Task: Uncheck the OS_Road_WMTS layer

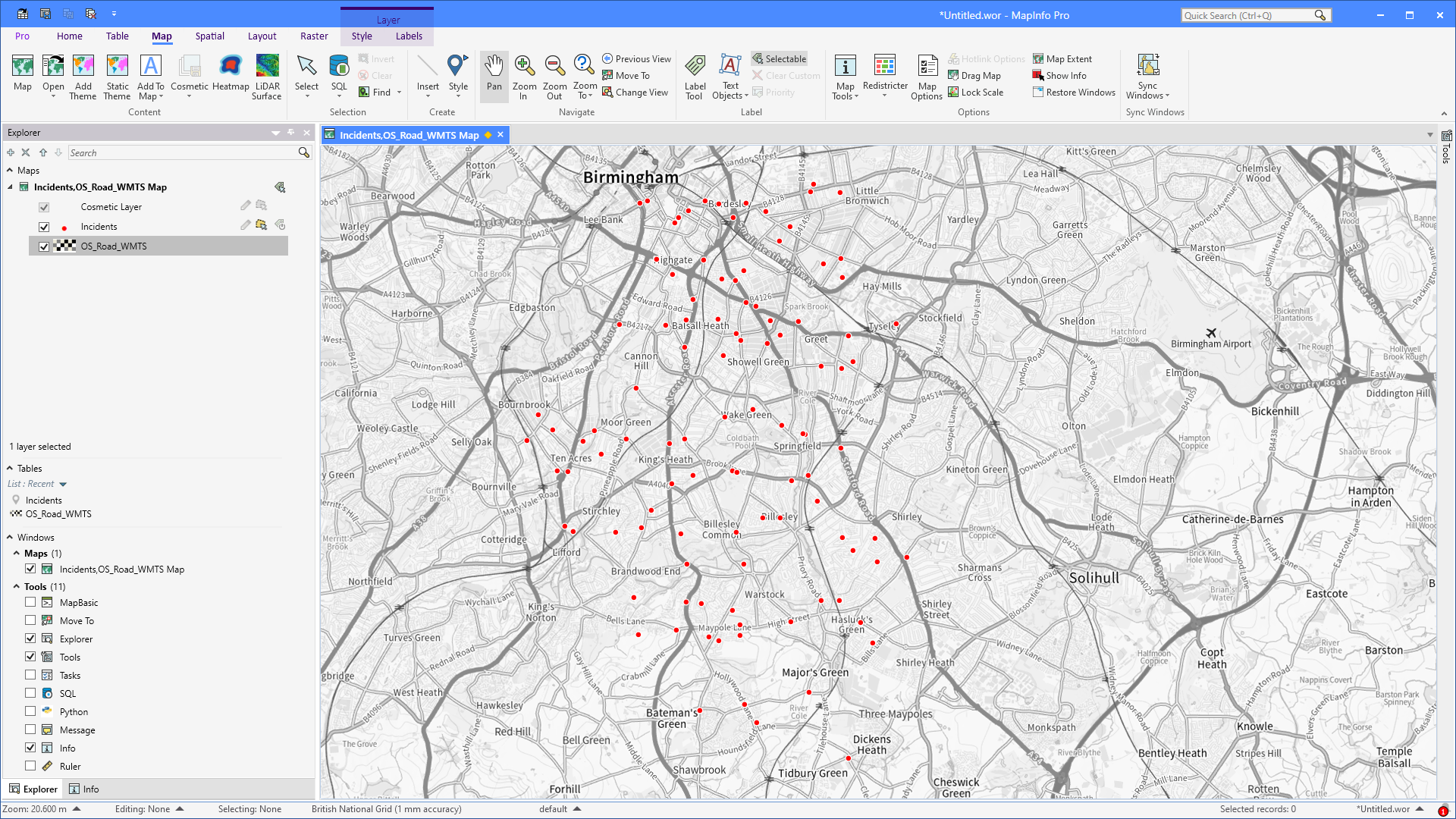Action: (44, 246)
